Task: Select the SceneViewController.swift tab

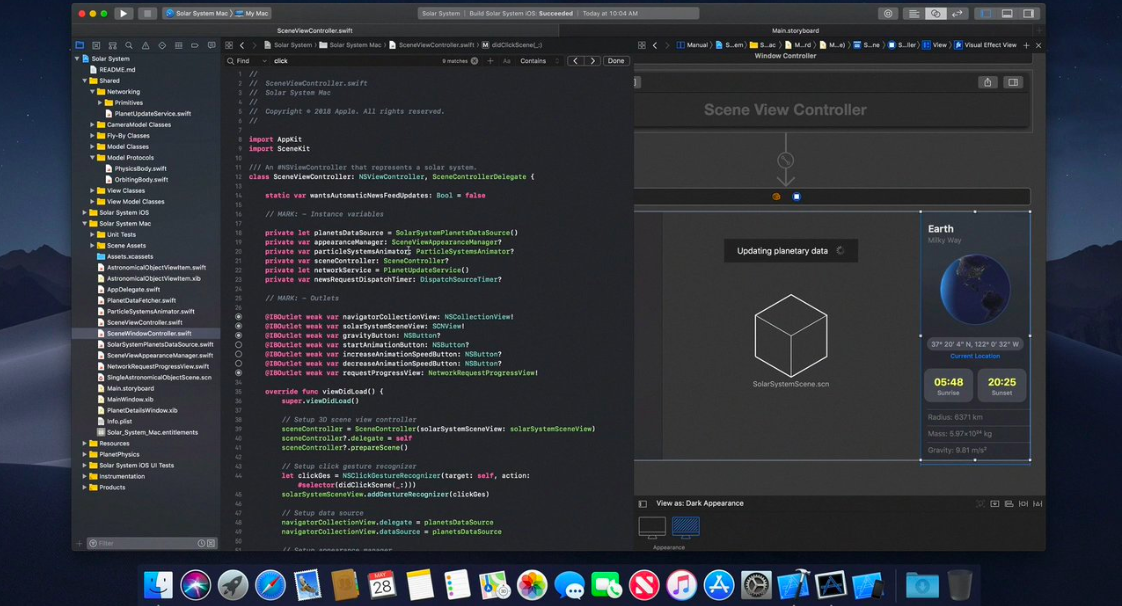Action: click(x=315, y=31)
